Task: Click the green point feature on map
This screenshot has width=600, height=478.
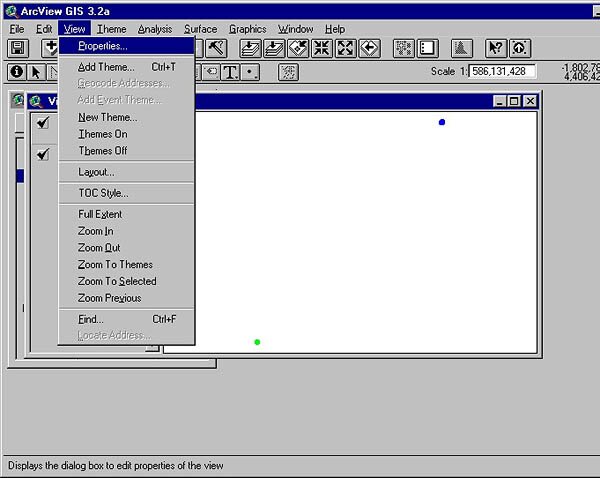Action: click(257, 342)
